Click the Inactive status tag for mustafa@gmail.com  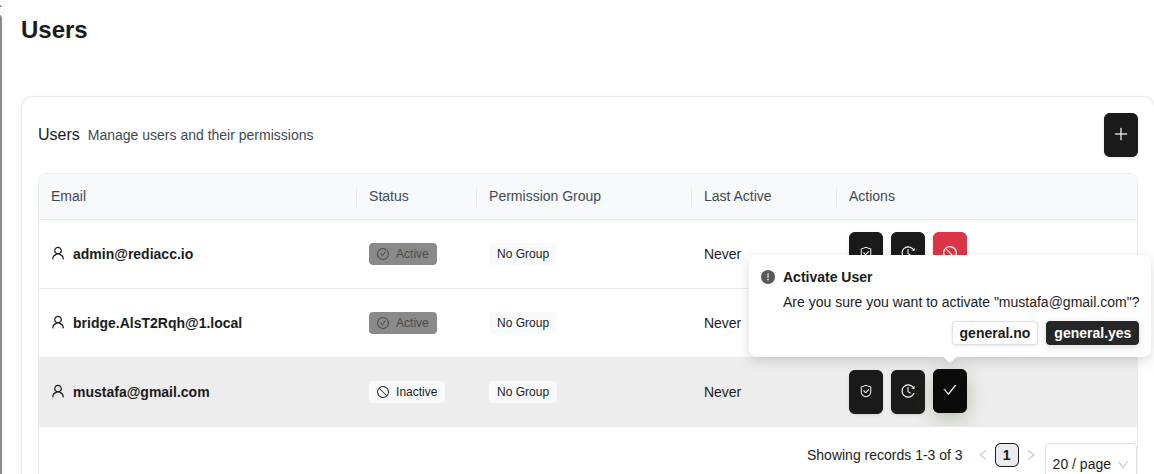click(407, 392)
